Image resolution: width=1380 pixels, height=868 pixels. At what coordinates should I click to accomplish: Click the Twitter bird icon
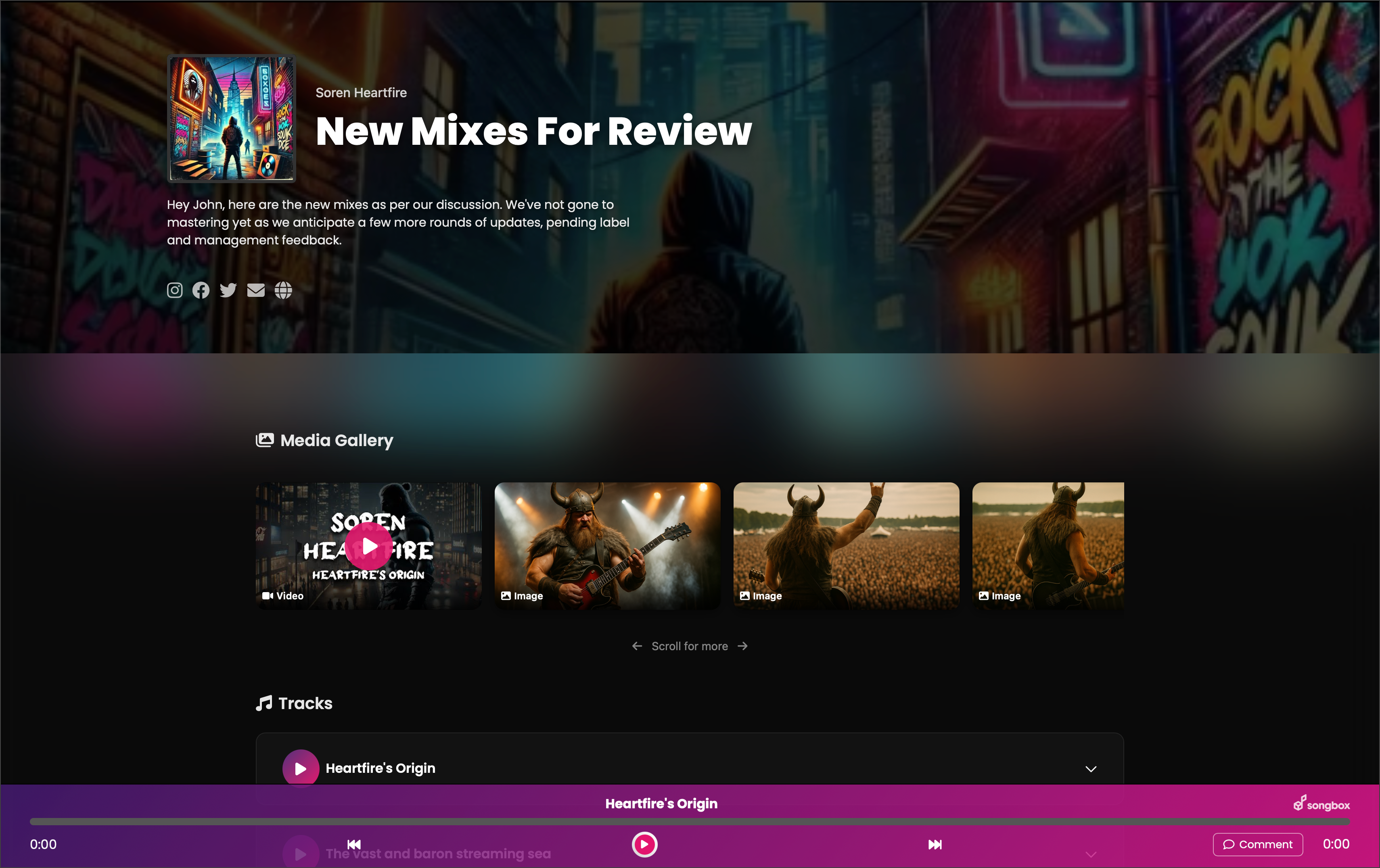[228, 290]
